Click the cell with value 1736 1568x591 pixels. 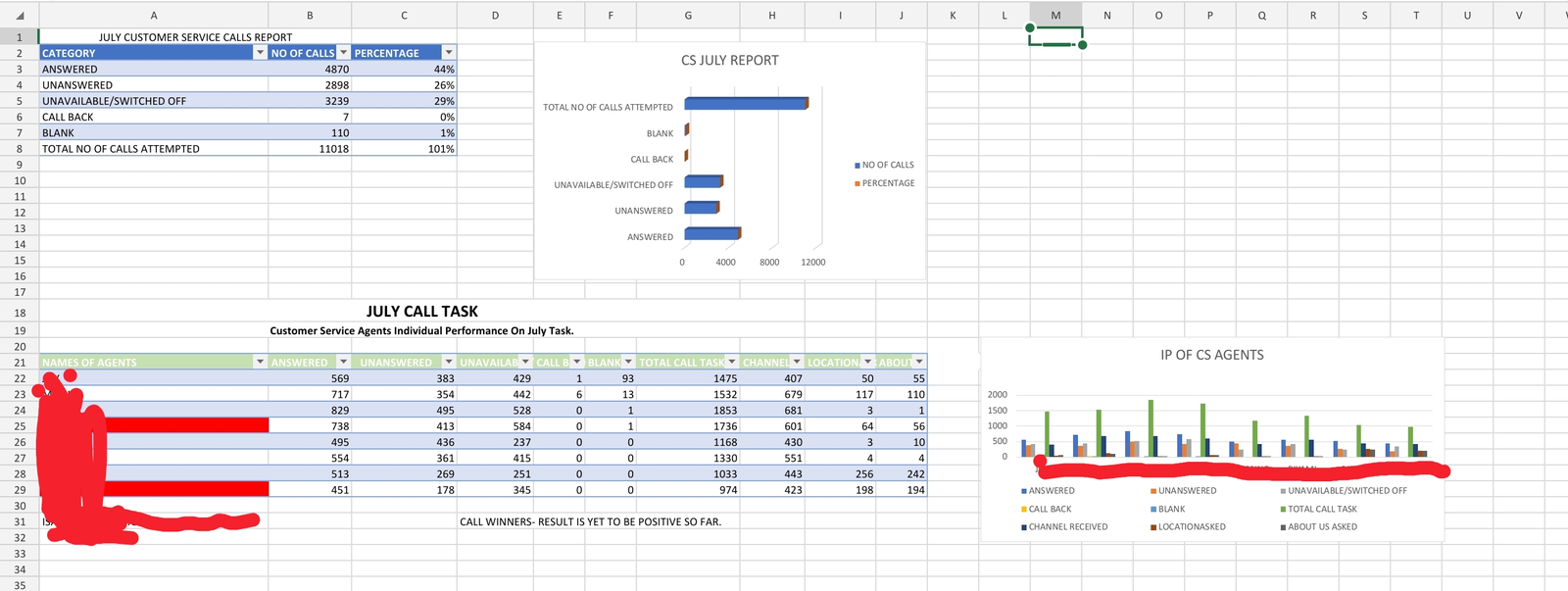(x=688, y=426)
